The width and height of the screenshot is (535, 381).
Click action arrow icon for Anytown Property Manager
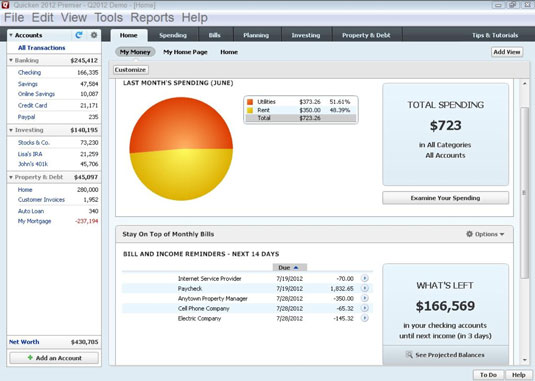click(x=365, y=298)
